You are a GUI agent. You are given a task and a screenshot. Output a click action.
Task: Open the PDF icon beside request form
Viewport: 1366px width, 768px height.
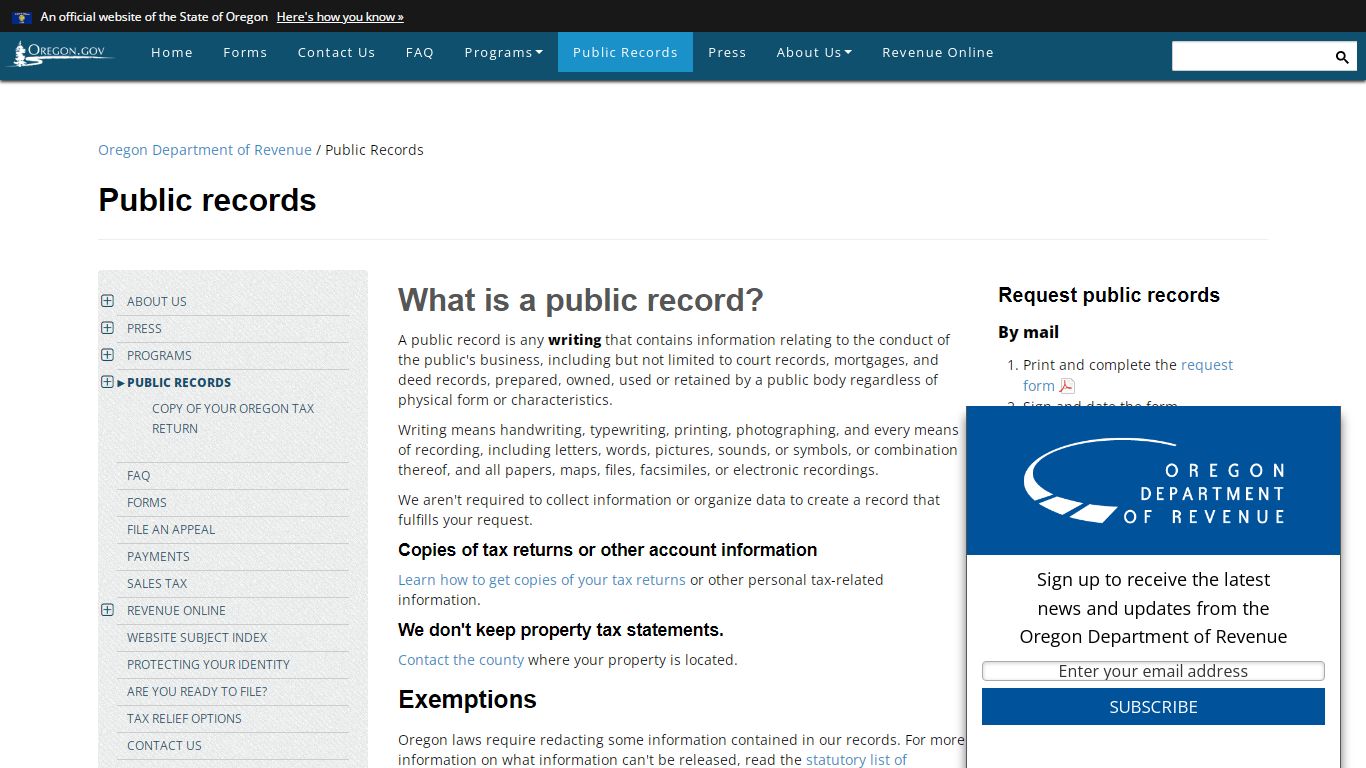tap(1067, 386)
